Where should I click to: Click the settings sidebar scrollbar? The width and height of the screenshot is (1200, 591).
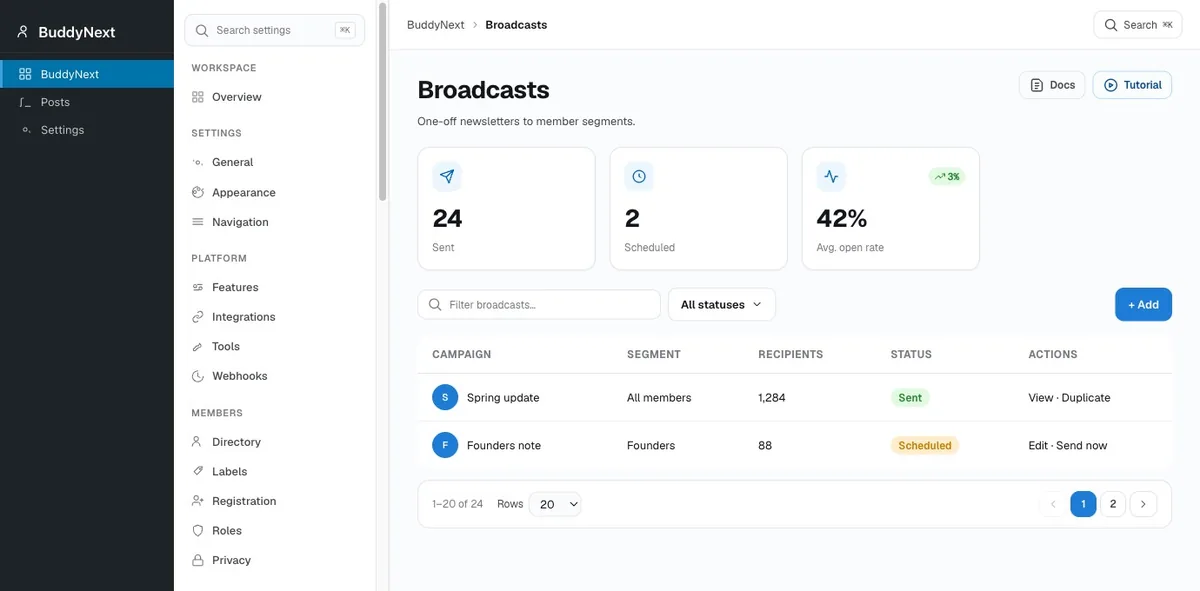(x=382, y=102)
